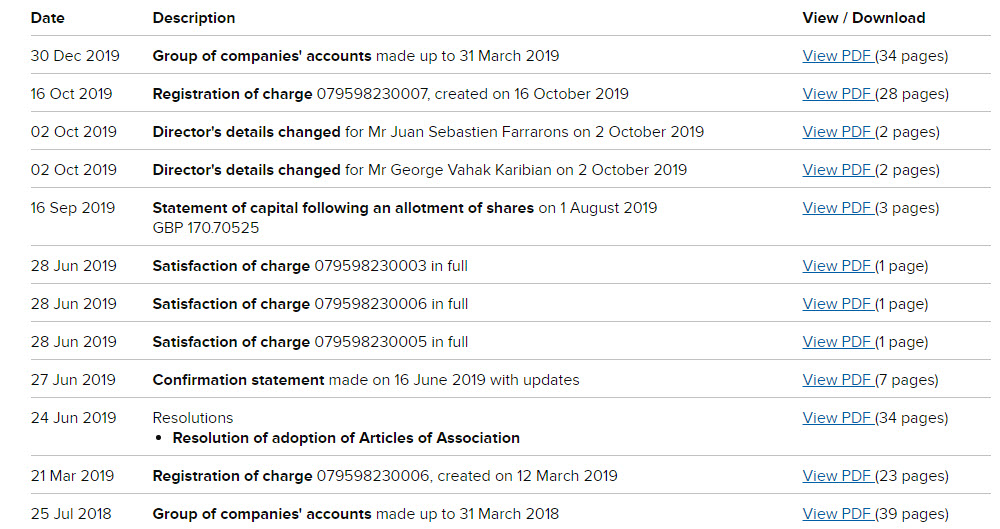View PDF for Juan Sebastien Farrarons director change

837,131
